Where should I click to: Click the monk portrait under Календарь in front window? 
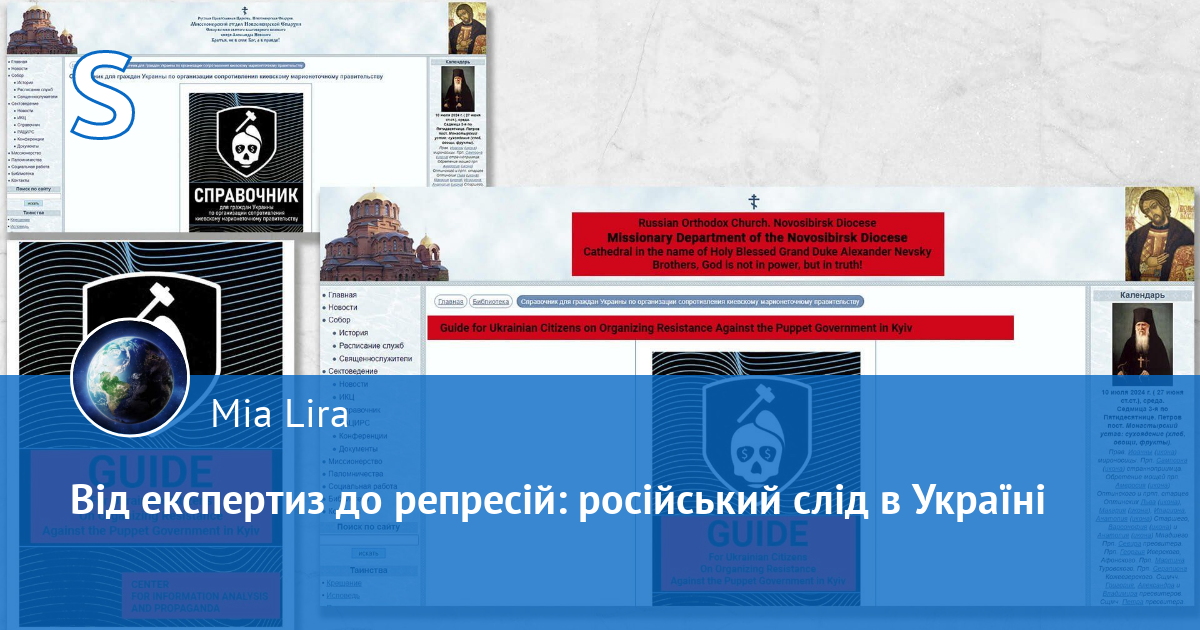pyautogui.click(x=1141, y=343)
